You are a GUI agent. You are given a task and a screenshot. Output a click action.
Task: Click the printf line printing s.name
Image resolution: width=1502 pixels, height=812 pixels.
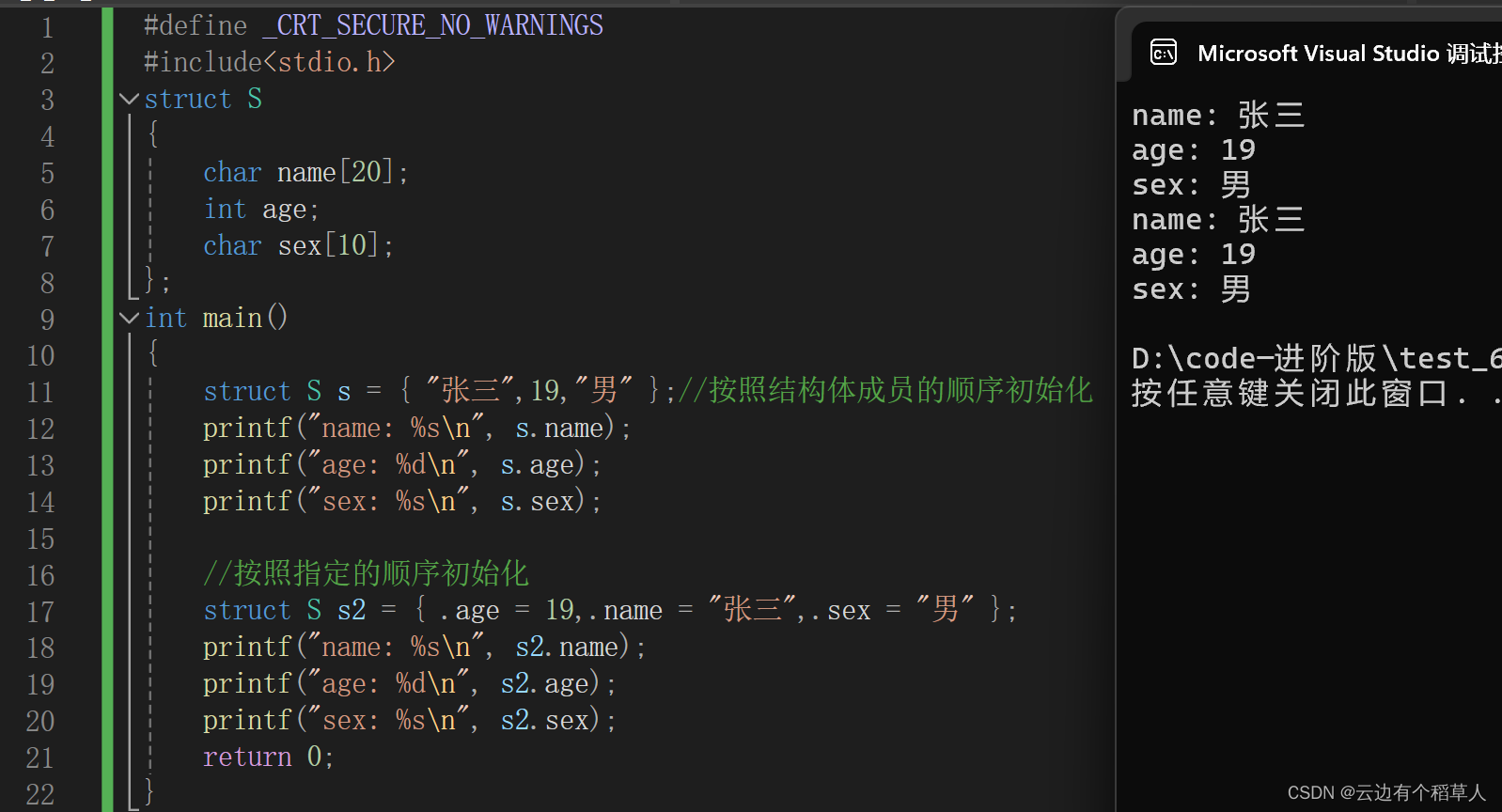click(417, 428)
